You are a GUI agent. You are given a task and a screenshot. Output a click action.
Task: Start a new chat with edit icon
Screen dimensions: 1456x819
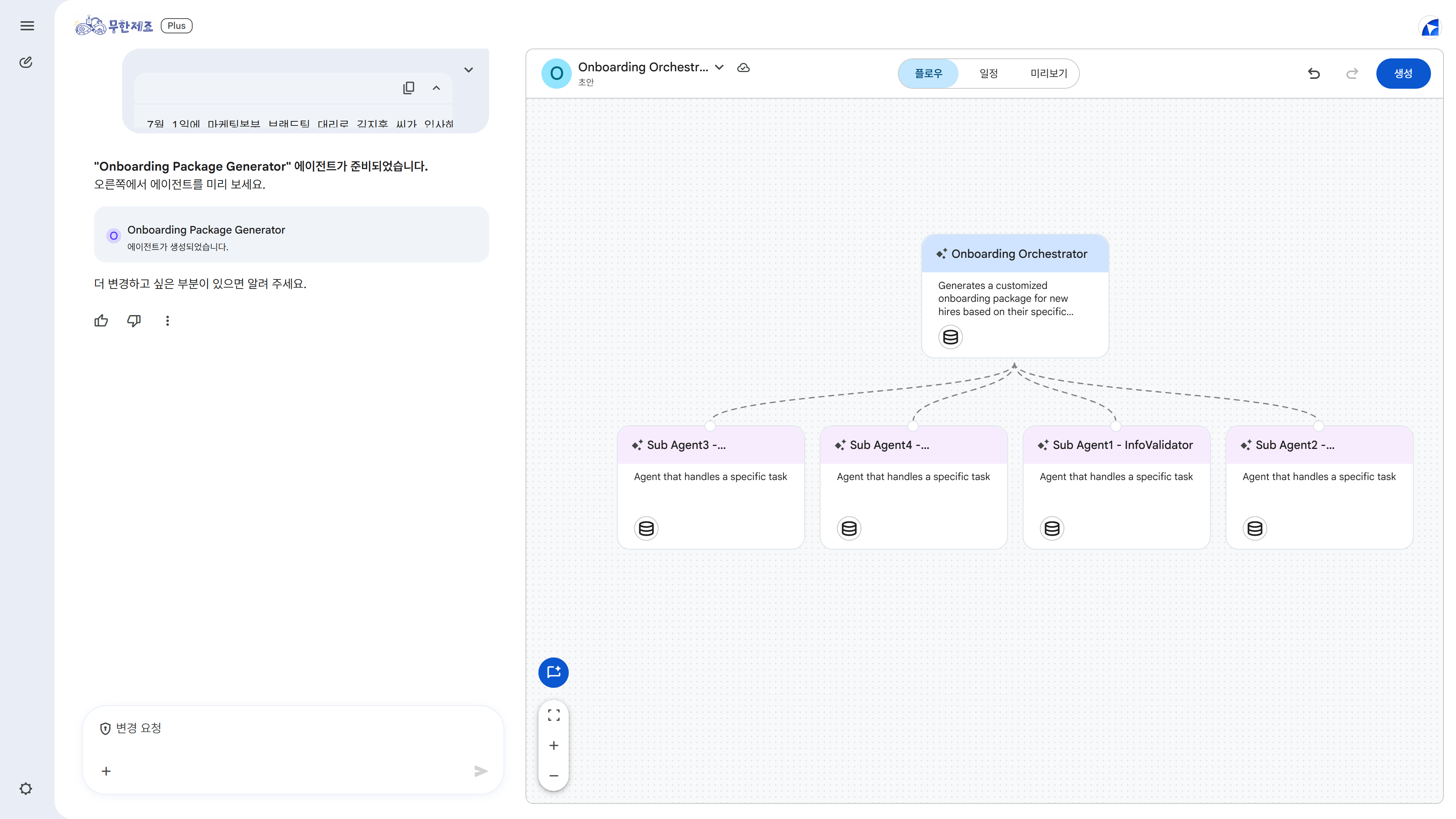coord(26,62)
